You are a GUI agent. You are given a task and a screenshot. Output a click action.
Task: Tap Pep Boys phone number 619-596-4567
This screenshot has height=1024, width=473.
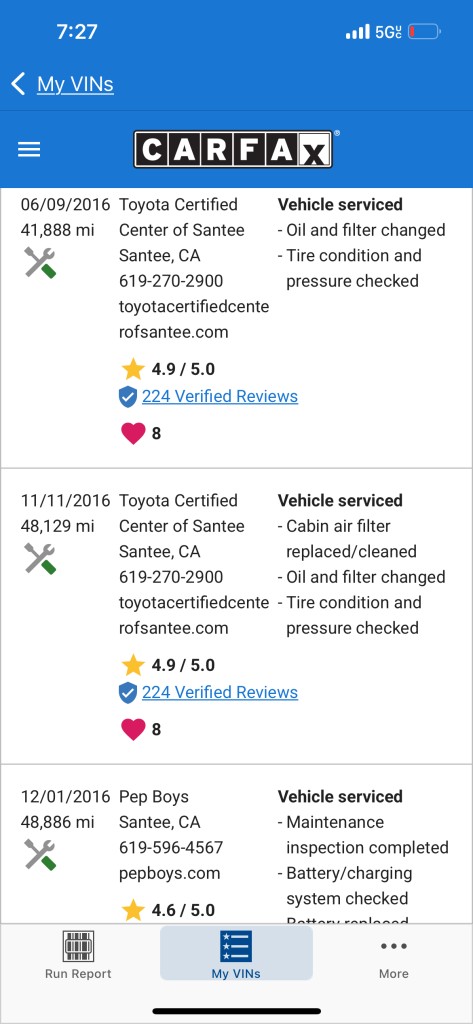pyautogui.click(x=171, y=848)
